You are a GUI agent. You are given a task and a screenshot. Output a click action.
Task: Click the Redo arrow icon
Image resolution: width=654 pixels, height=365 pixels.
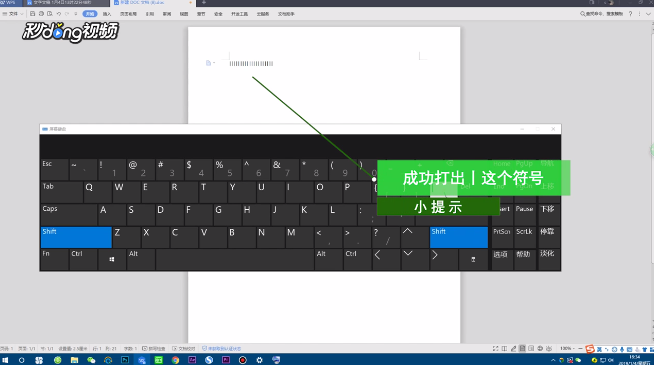click(x=67, y=14)
